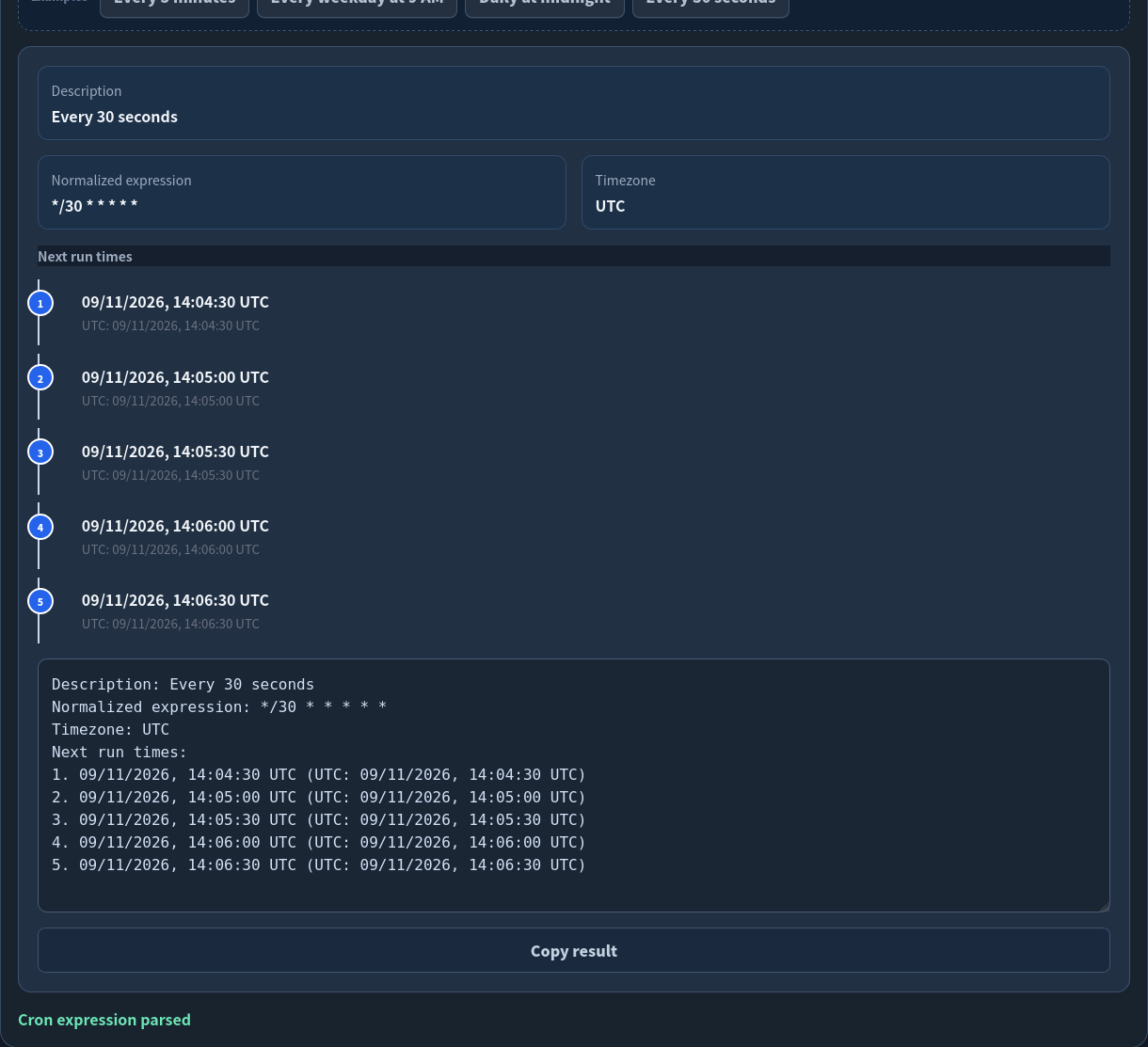1148x1047 pixels.
Task: Click run time marker number 2
Action: [40, 378]
